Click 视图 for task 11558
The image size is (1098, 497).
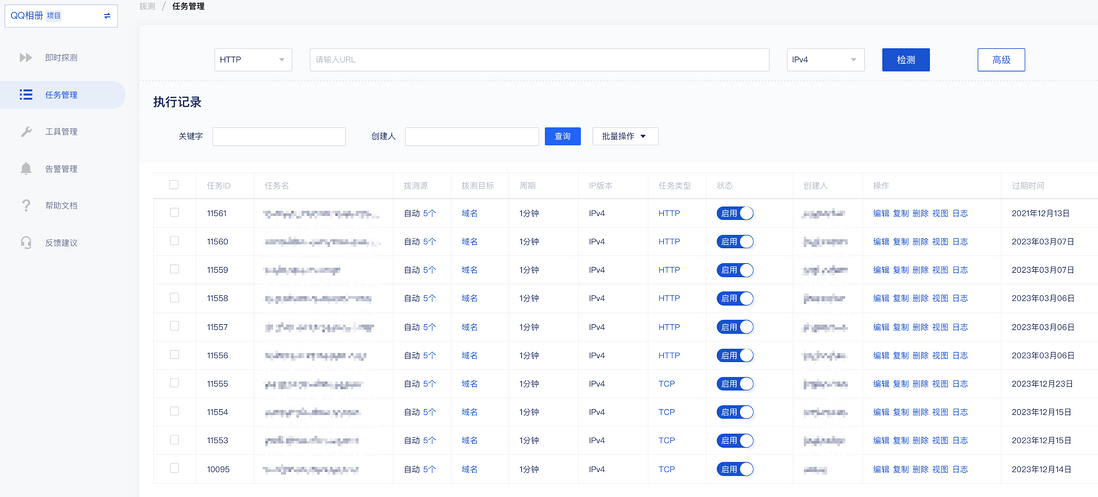(940, 298)
